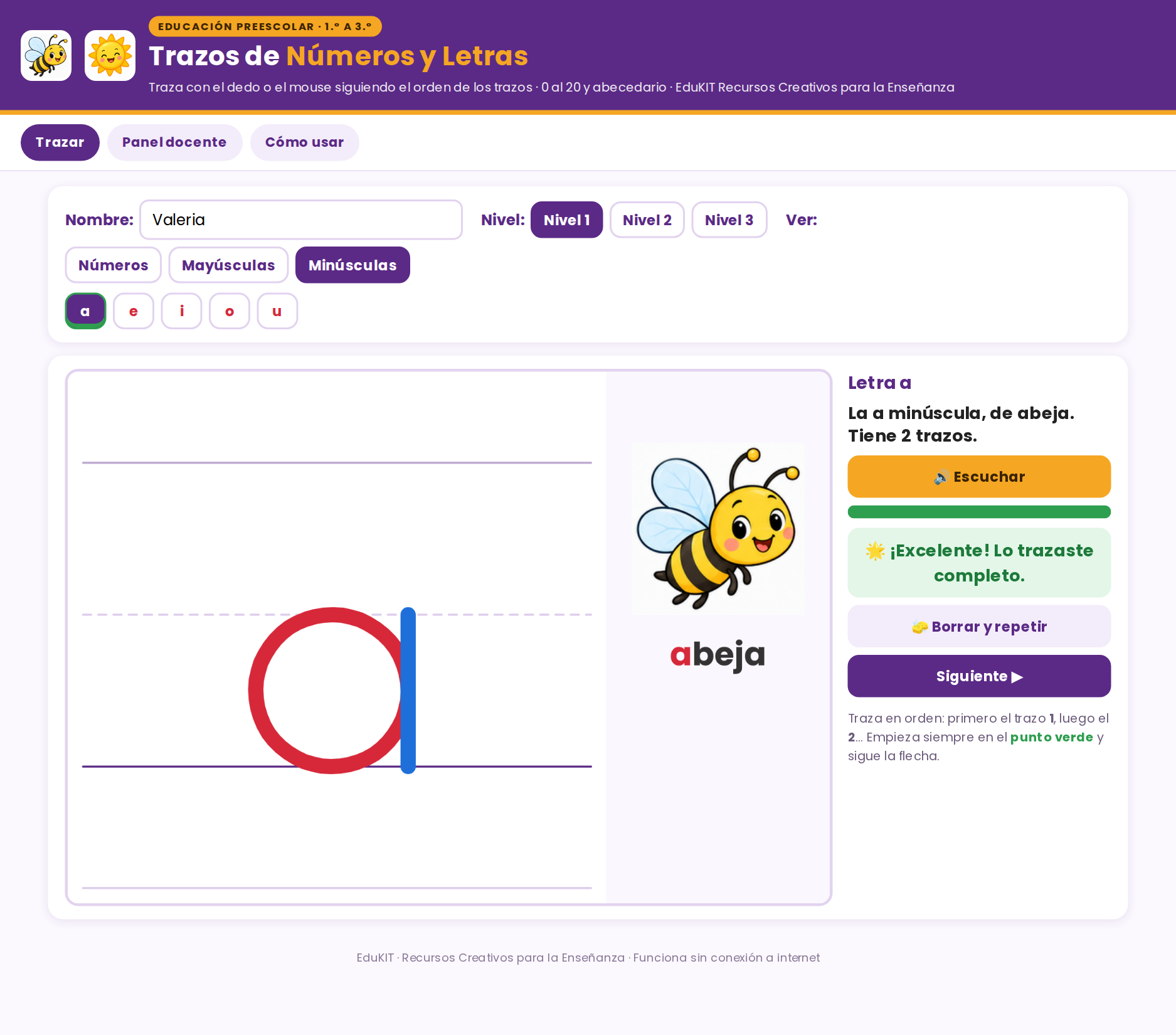This screenshot has height=1035, width=1176.
Task: Click the blue vertical stroke of letter a
Action: click(408, 690)
